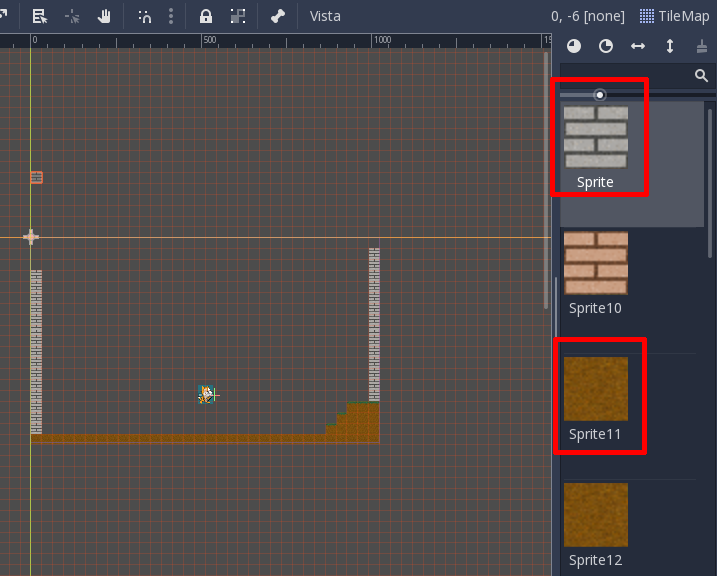Activate the Pan hand tool

point(104,16)
